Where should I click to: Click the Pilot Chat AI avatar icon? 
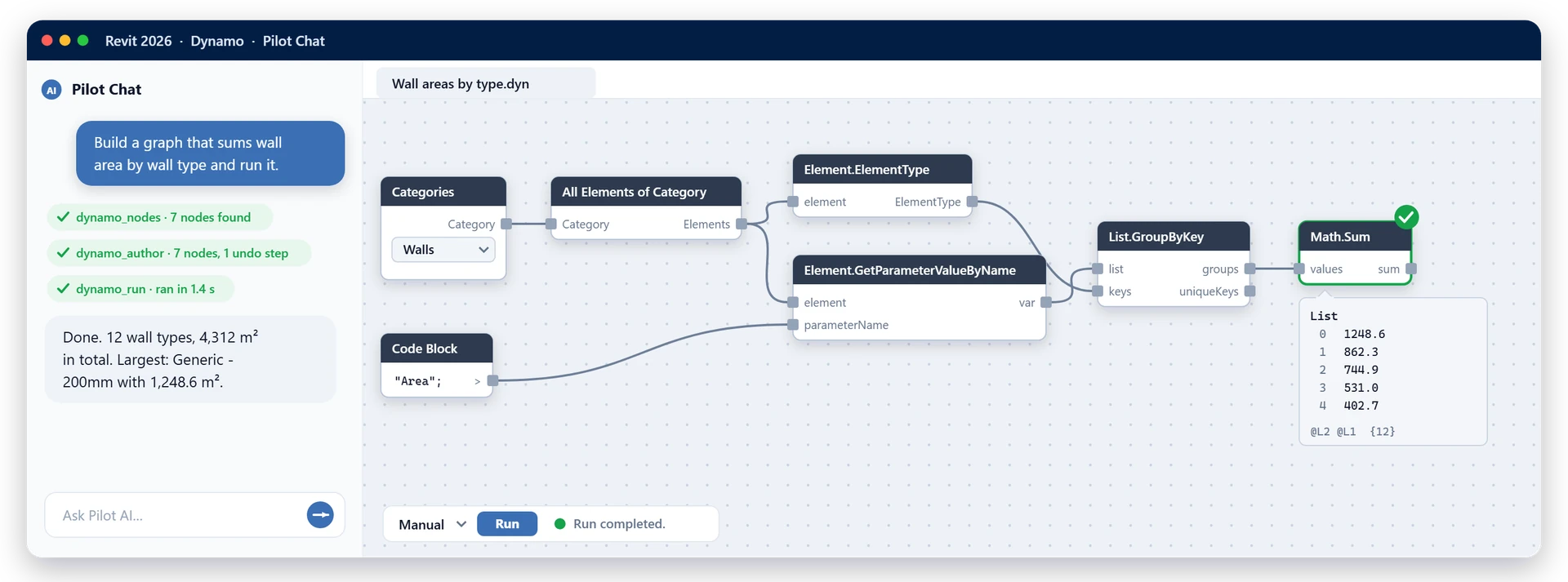click(51, 90)
